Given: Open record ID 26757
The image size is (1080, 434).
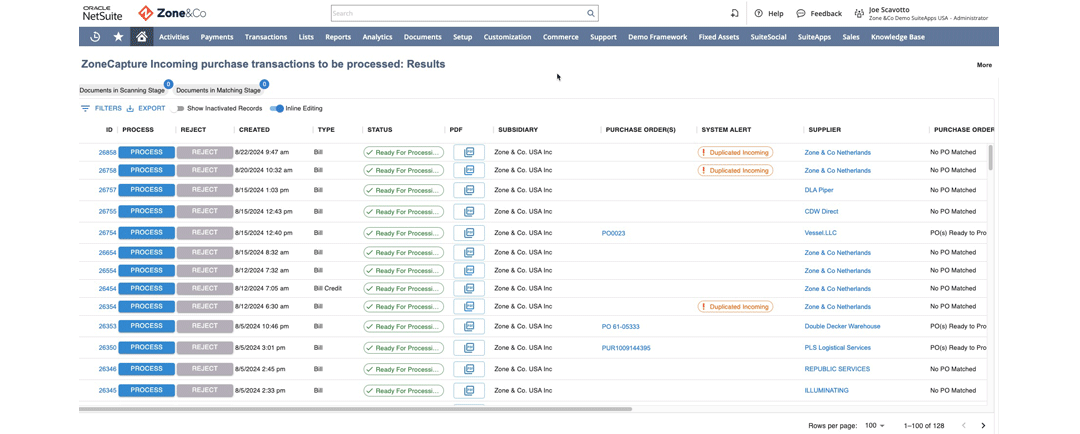Looking at the screenshot, I should tap(107, 190).
